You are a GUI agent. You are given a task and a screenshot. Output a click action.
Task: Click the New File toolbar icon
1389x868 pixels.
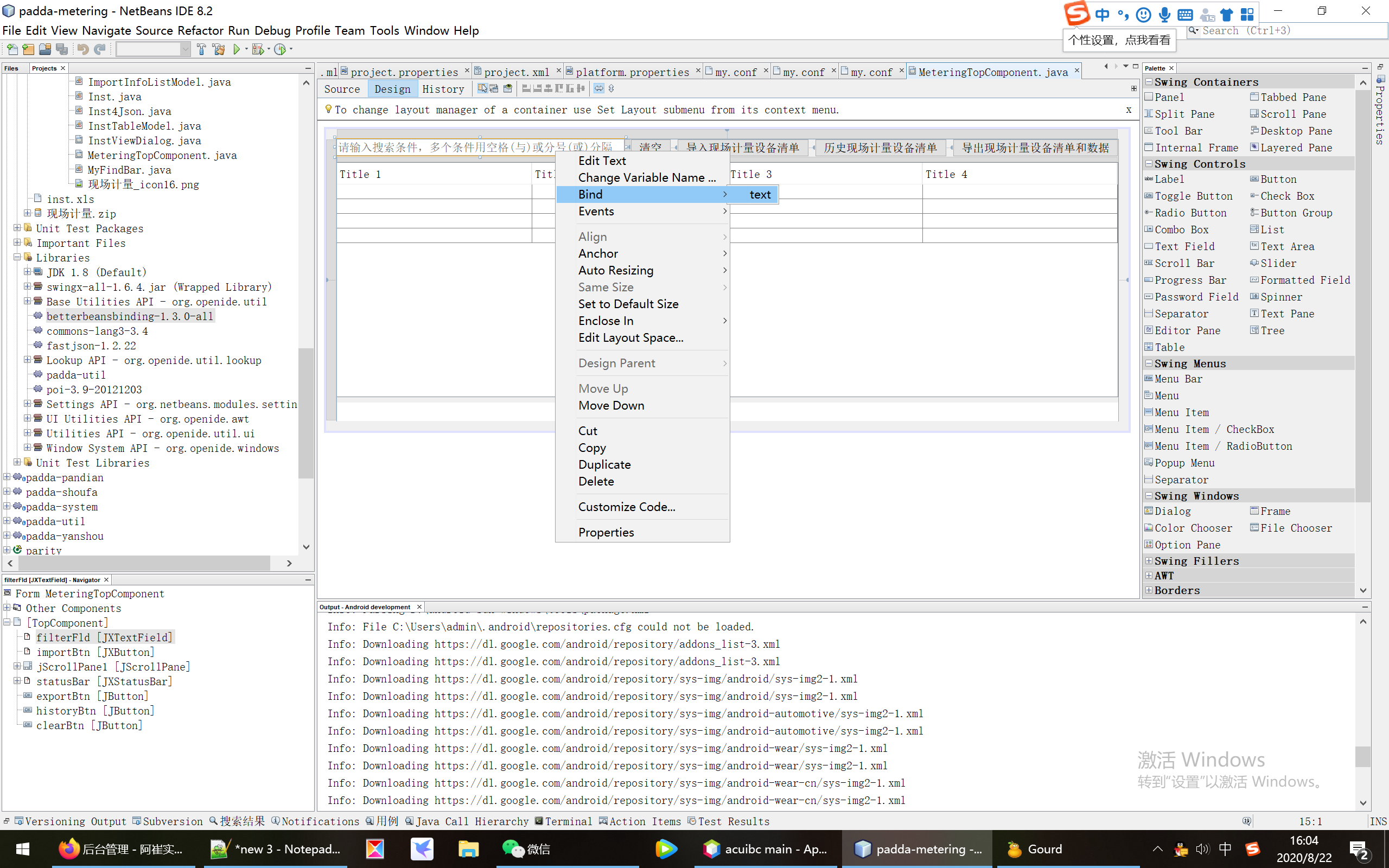point(12,49)
